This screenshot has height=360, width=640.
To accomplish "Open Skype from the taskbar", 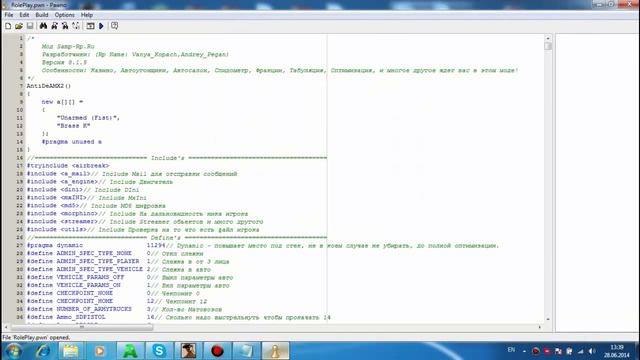I will click(159, 351).
